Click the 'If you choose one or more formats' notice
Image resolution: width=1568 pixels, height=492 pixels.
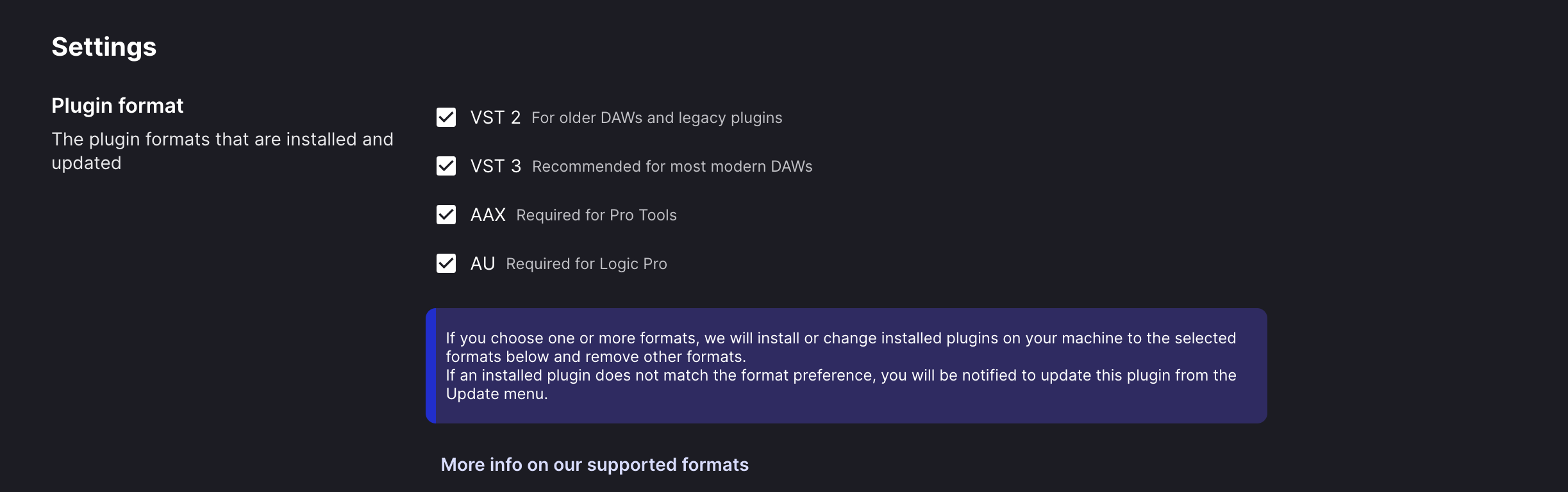tap(841, 347)
